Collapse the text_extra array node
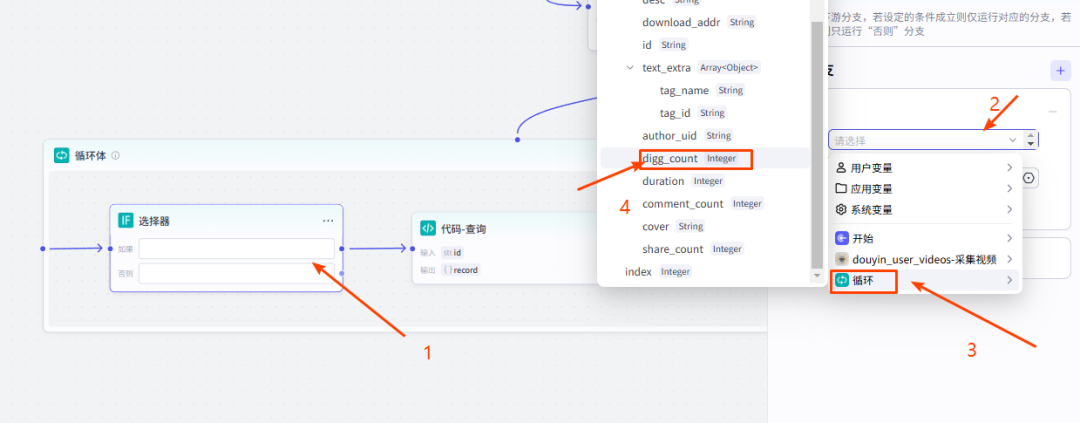 (630, 68)
